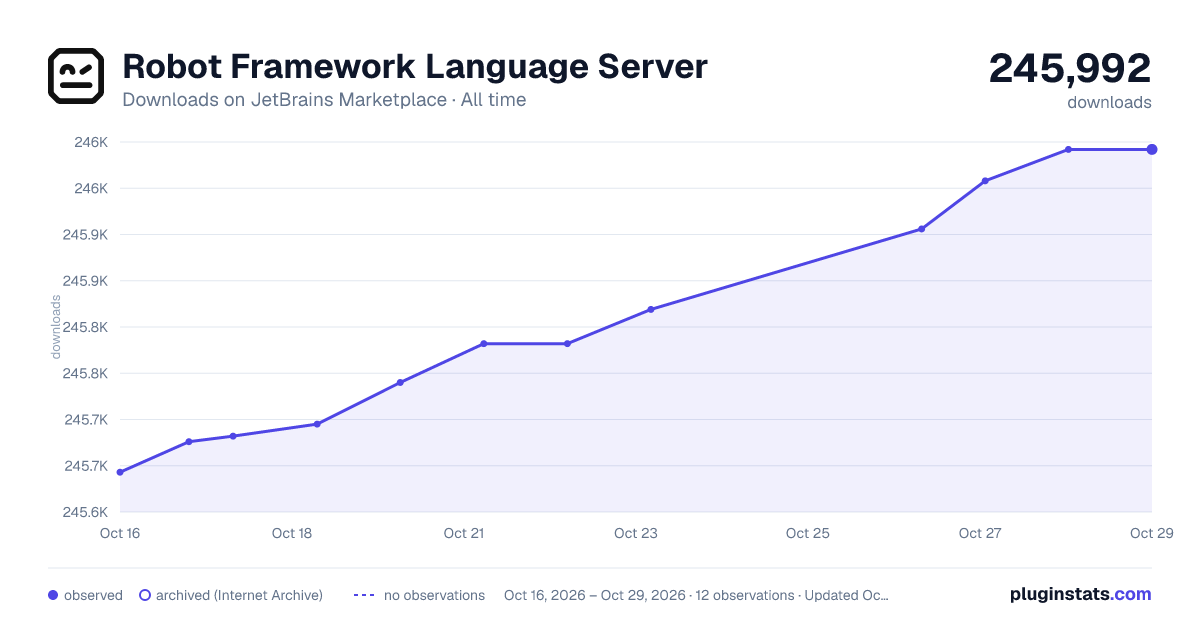The image size is (1200, 630).
Task: Select the data point just above Oct 27 label
Action: pyautogui.click(x=985, y=181)
